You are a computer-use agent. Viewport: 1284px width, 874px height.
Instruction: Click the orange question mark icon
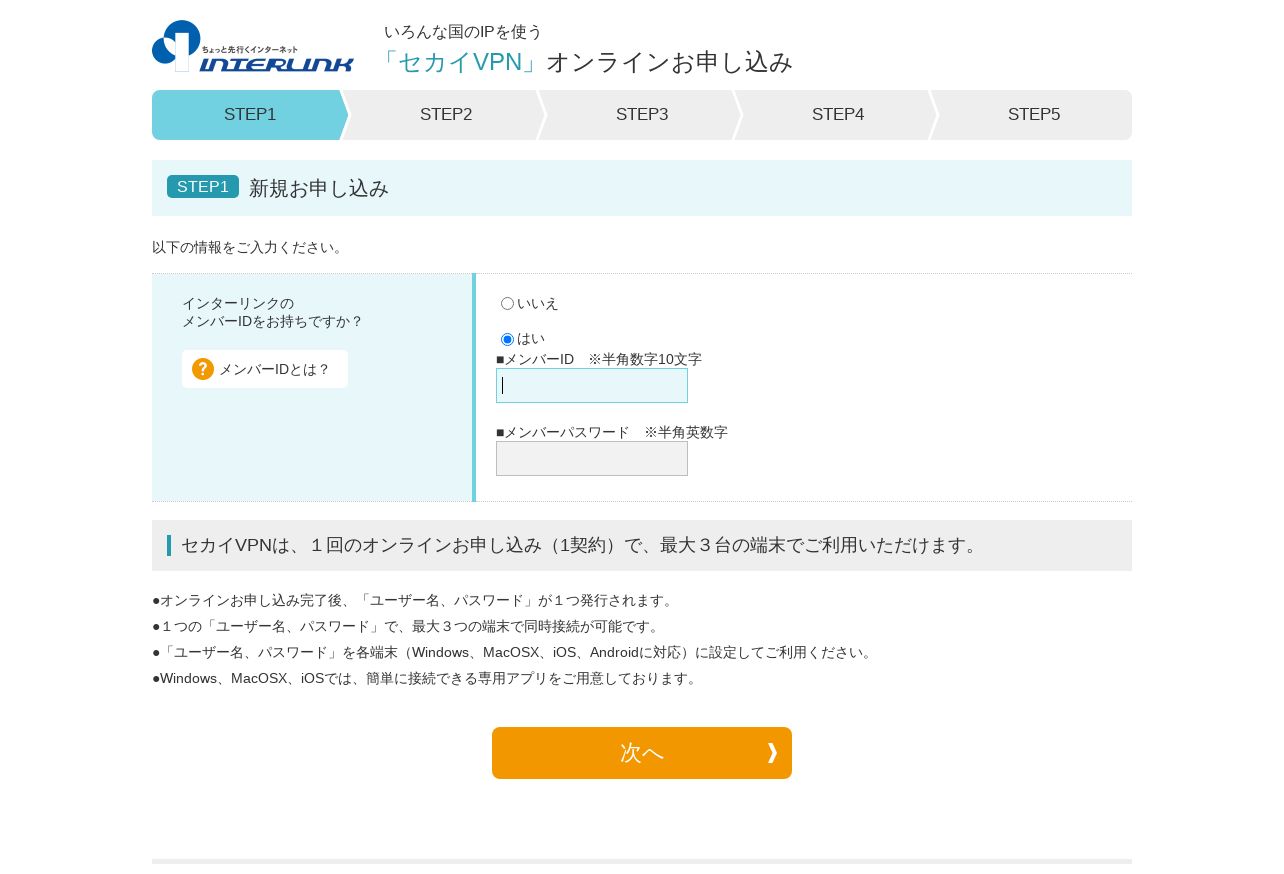[x=203, y=369]
